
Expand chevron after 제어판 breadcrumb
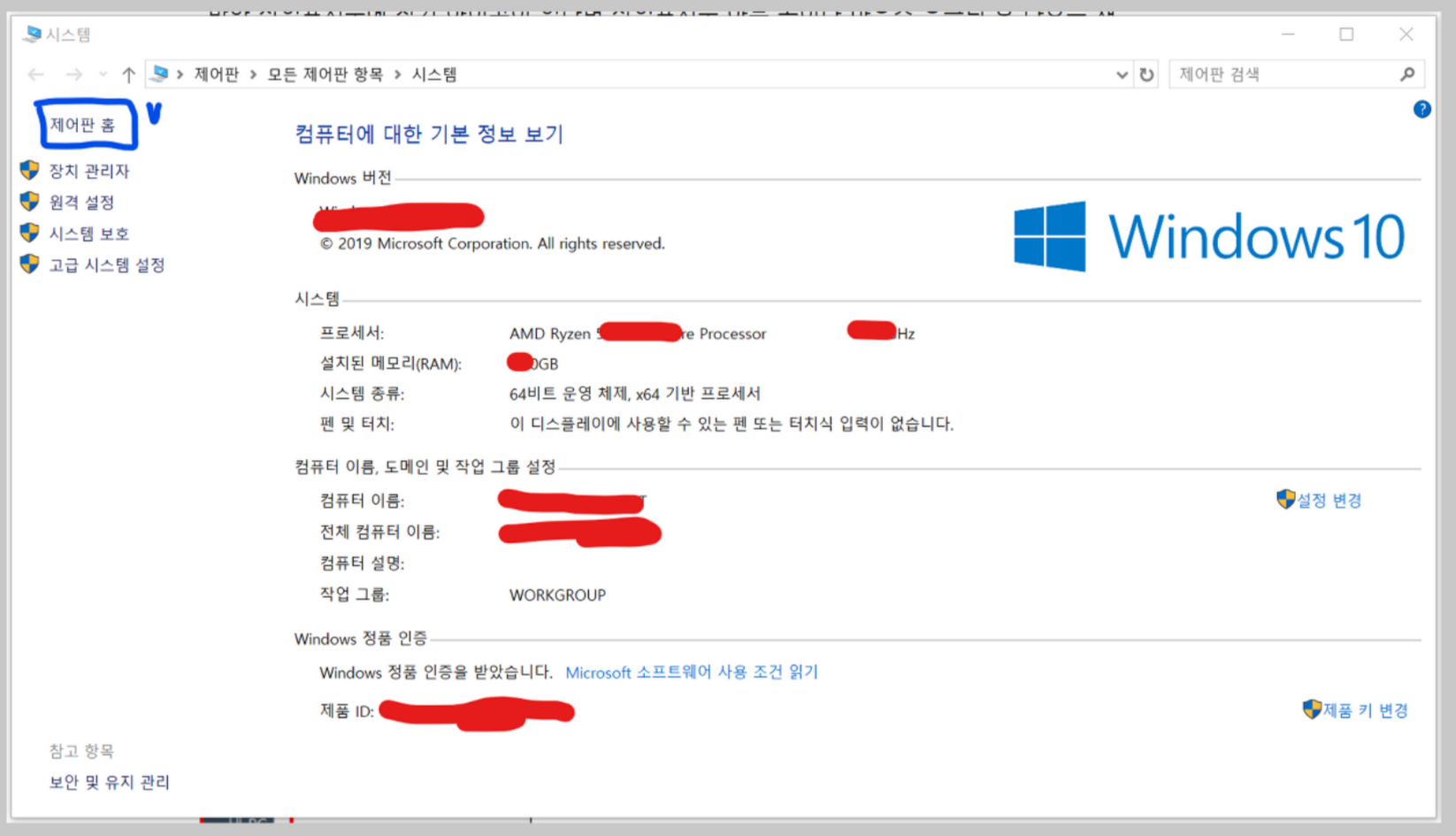coord(253,74)
